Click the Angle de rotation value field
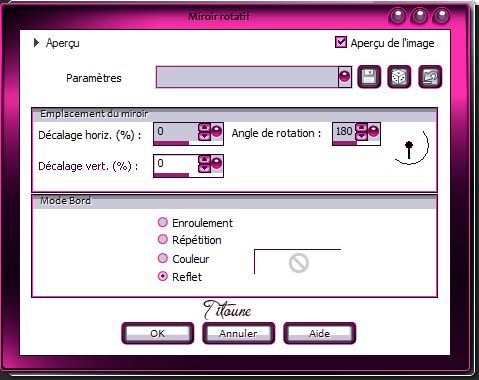 [344, 132]
